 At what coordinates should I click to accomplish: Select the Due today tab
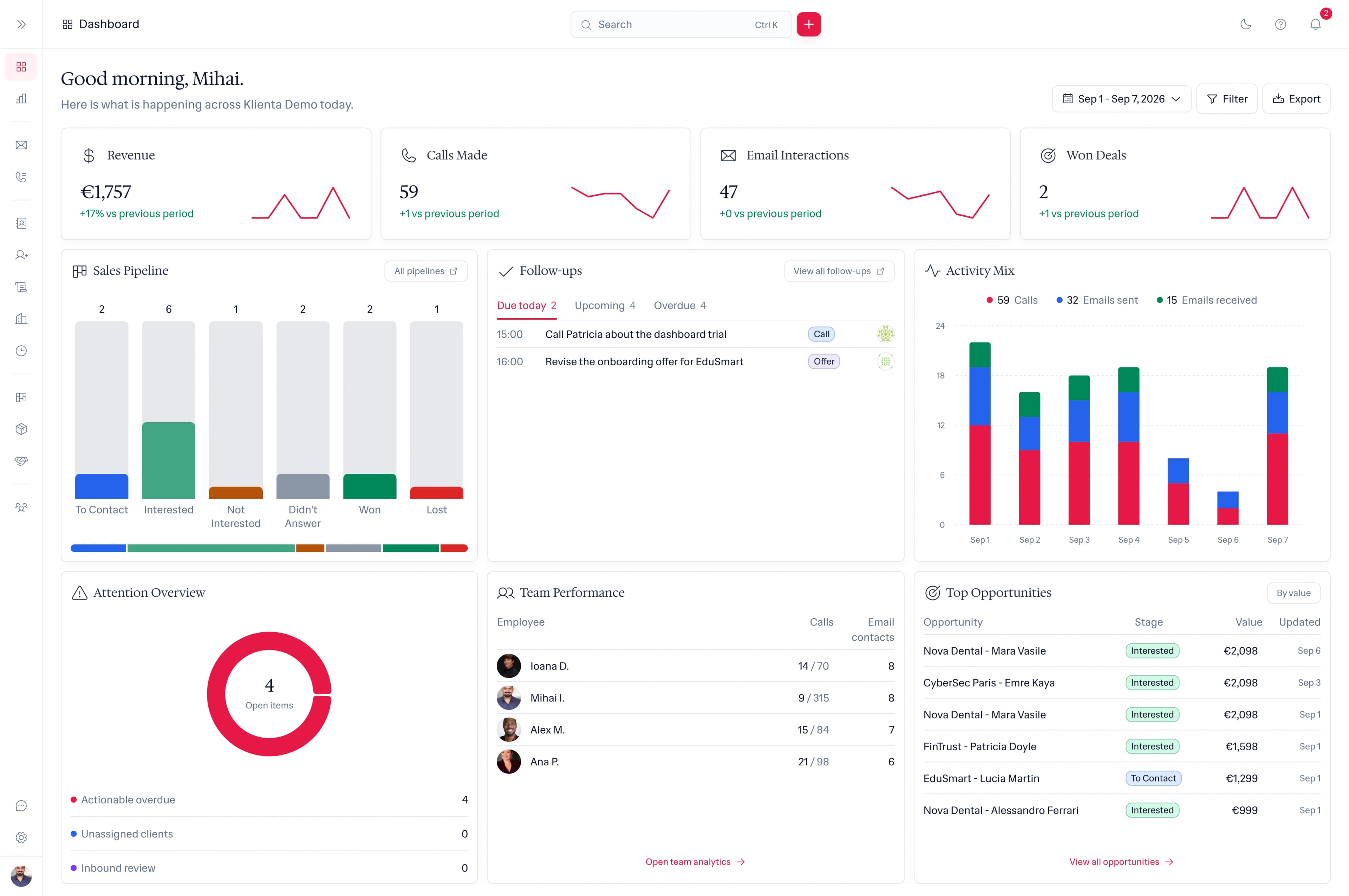click(526, 306)
